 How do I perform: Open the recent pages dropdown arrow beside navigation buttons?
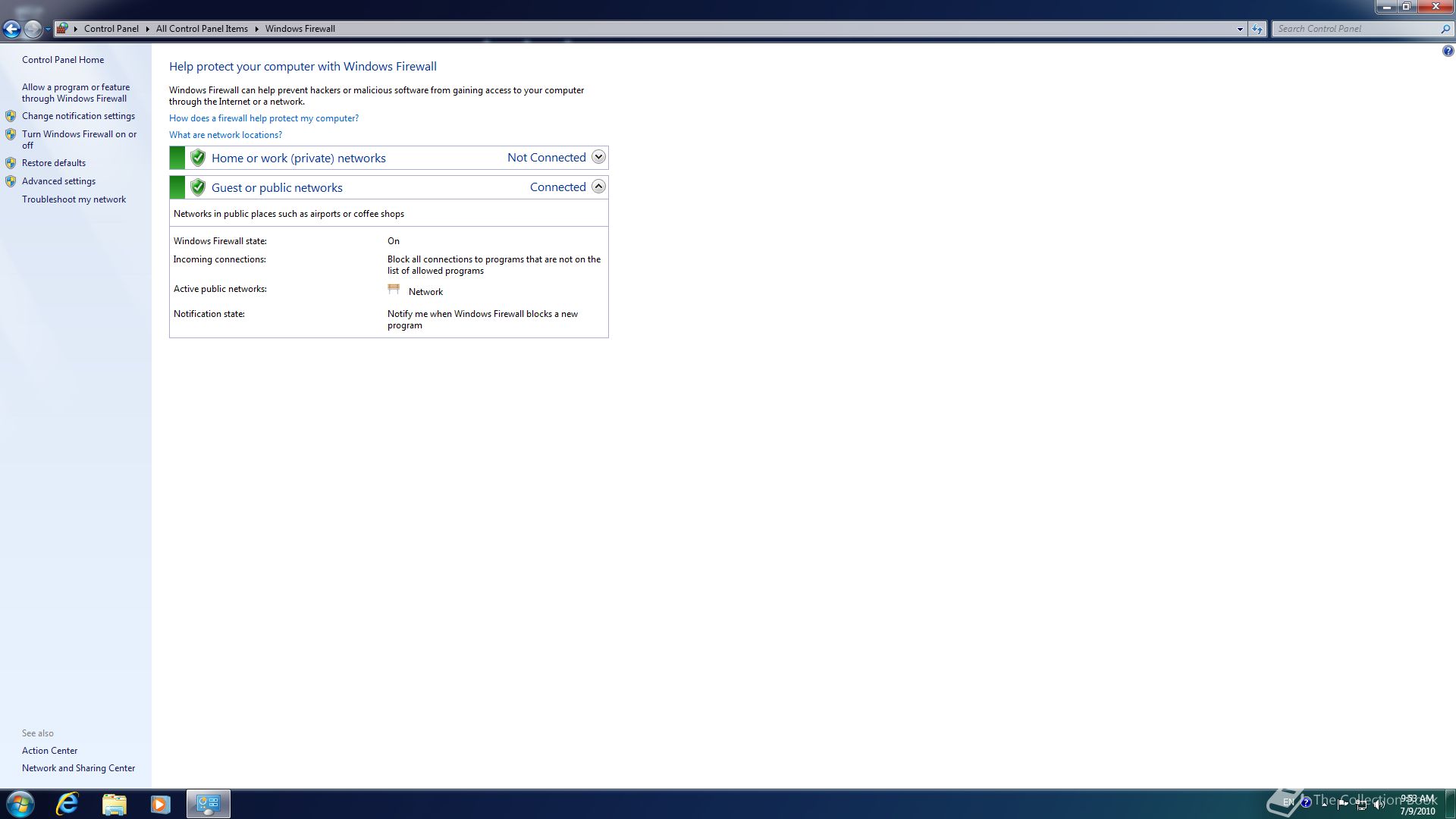tap(48, 30)
